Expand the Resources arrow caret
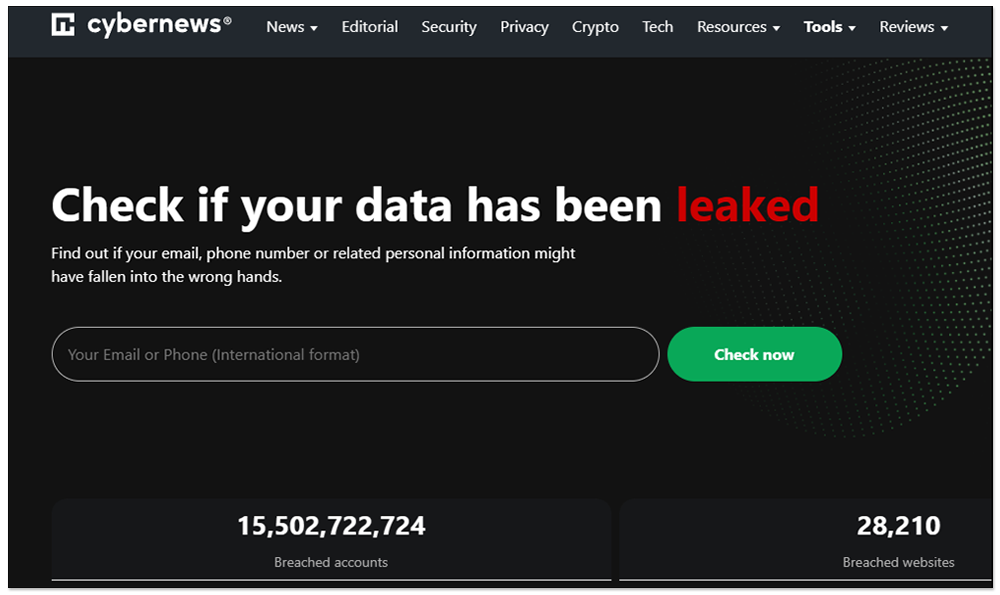1000x595 pixels. (776, 29)
